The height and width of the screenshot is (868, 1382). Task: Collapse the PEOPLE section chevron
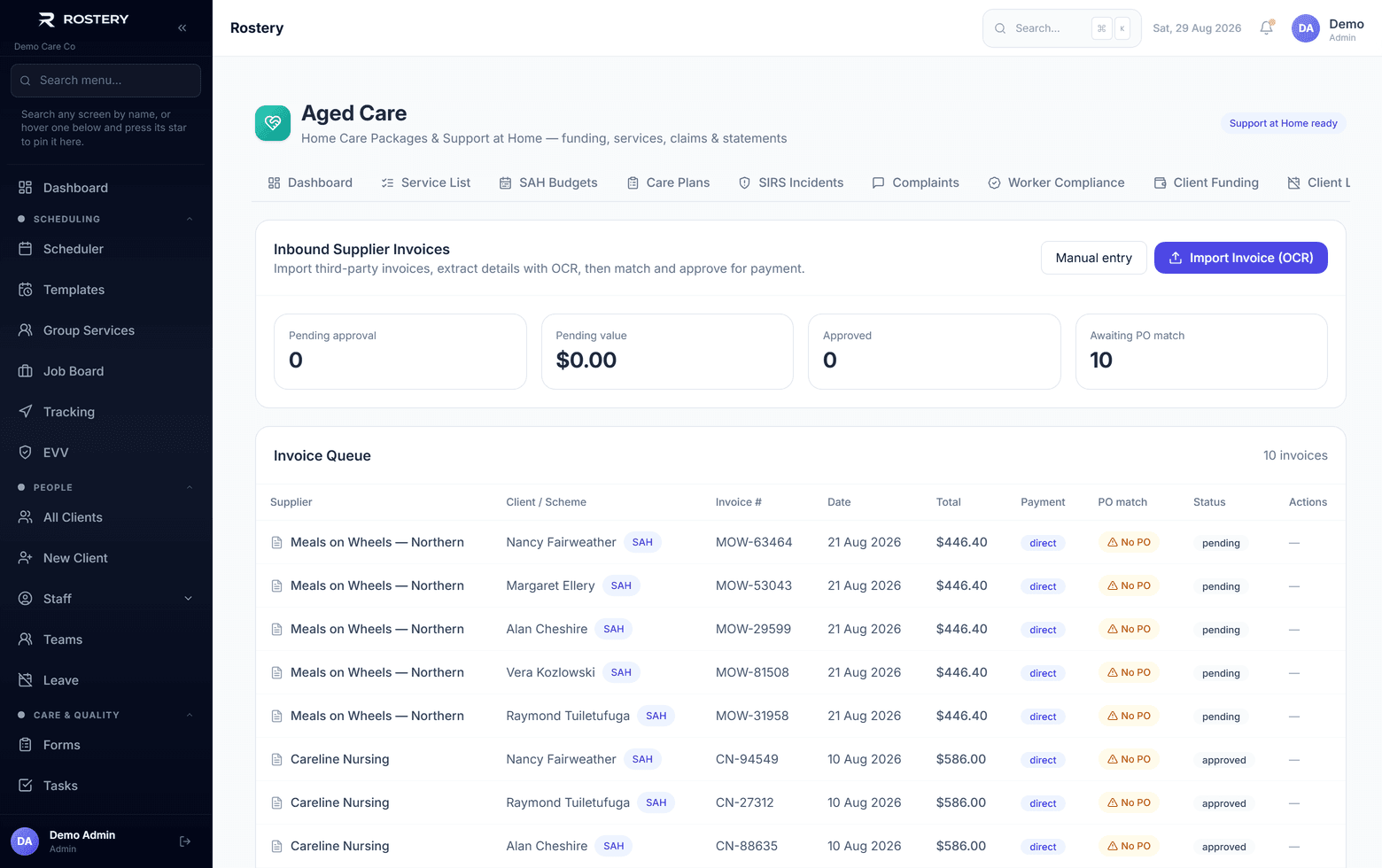190,488
